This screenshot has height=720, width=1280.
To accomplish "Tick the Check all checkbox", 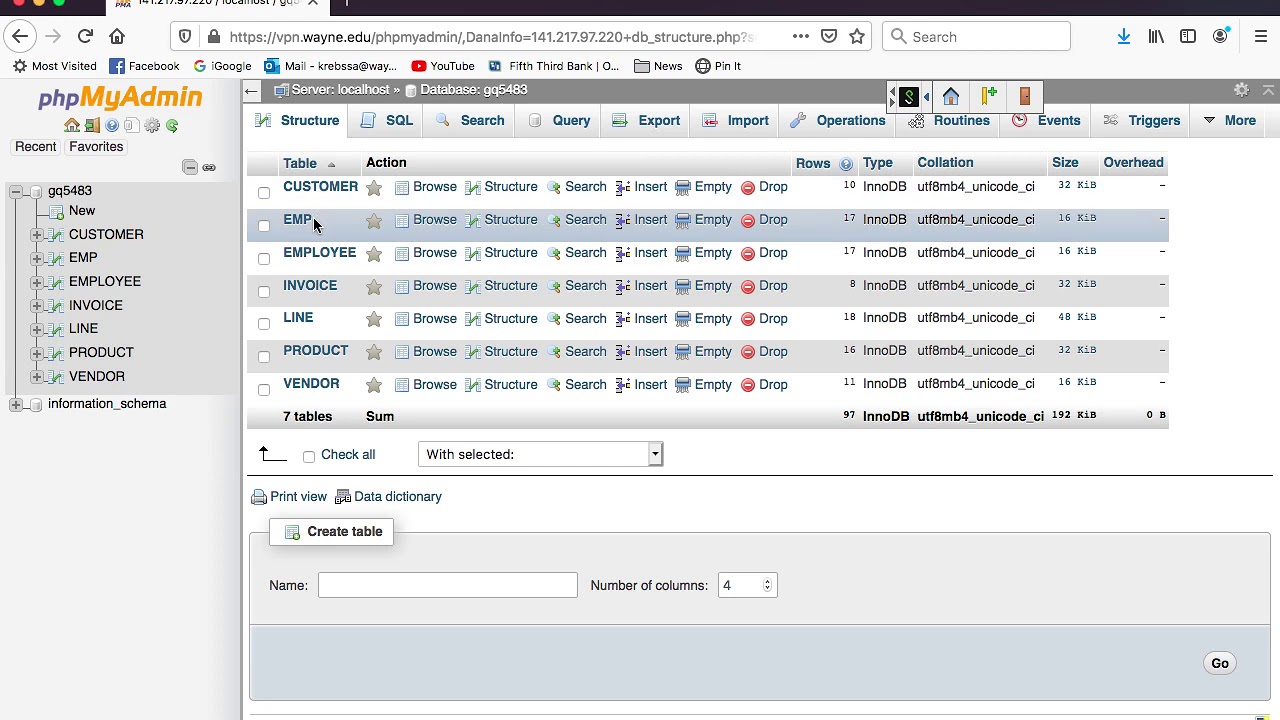I will tap(309, 456).
